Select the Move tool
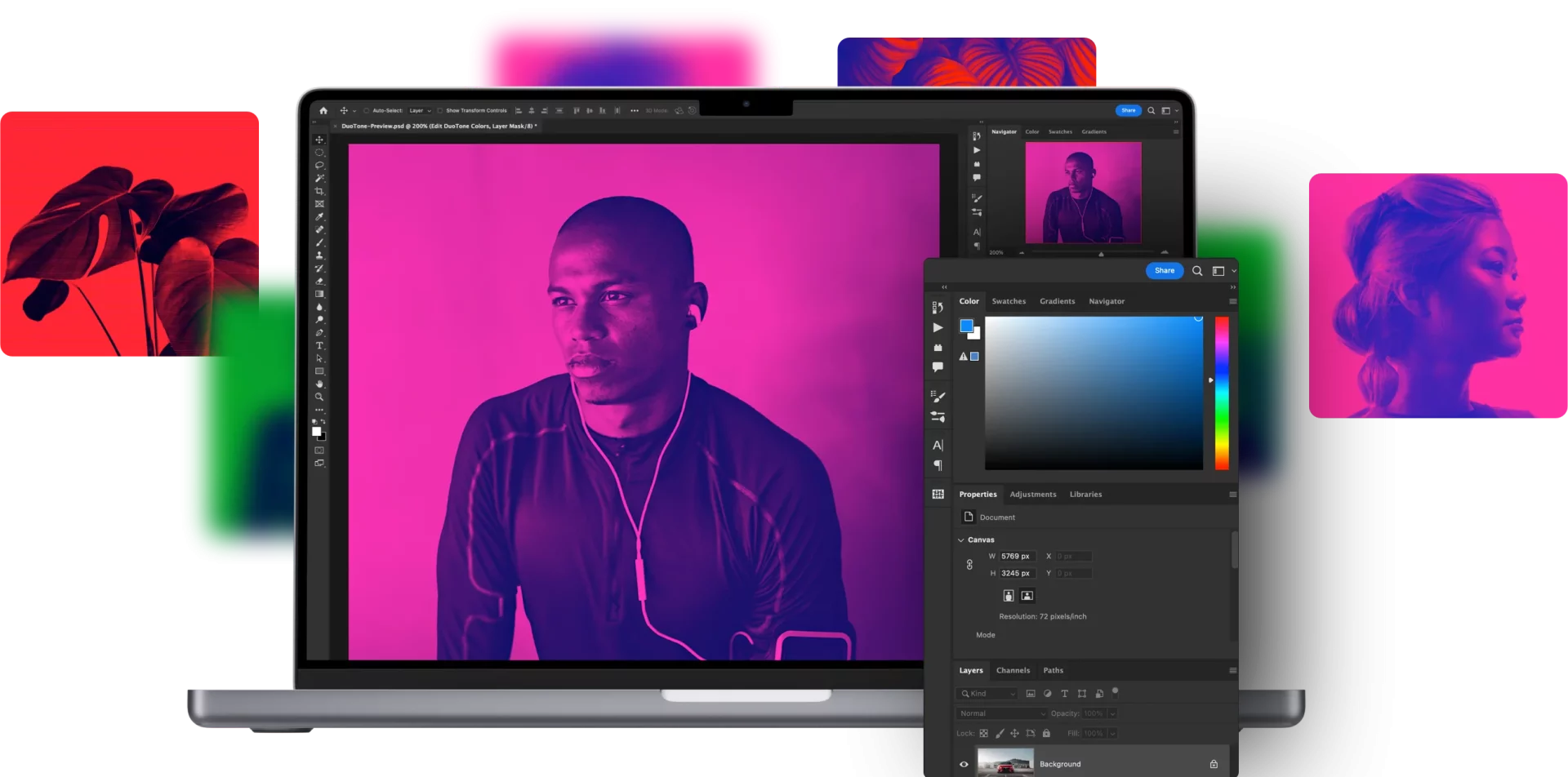1568x777 pixels. click(x=319, y=140)
